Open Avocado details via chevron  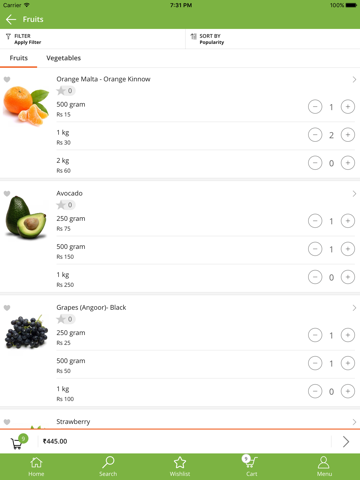(x=354, y=194)
